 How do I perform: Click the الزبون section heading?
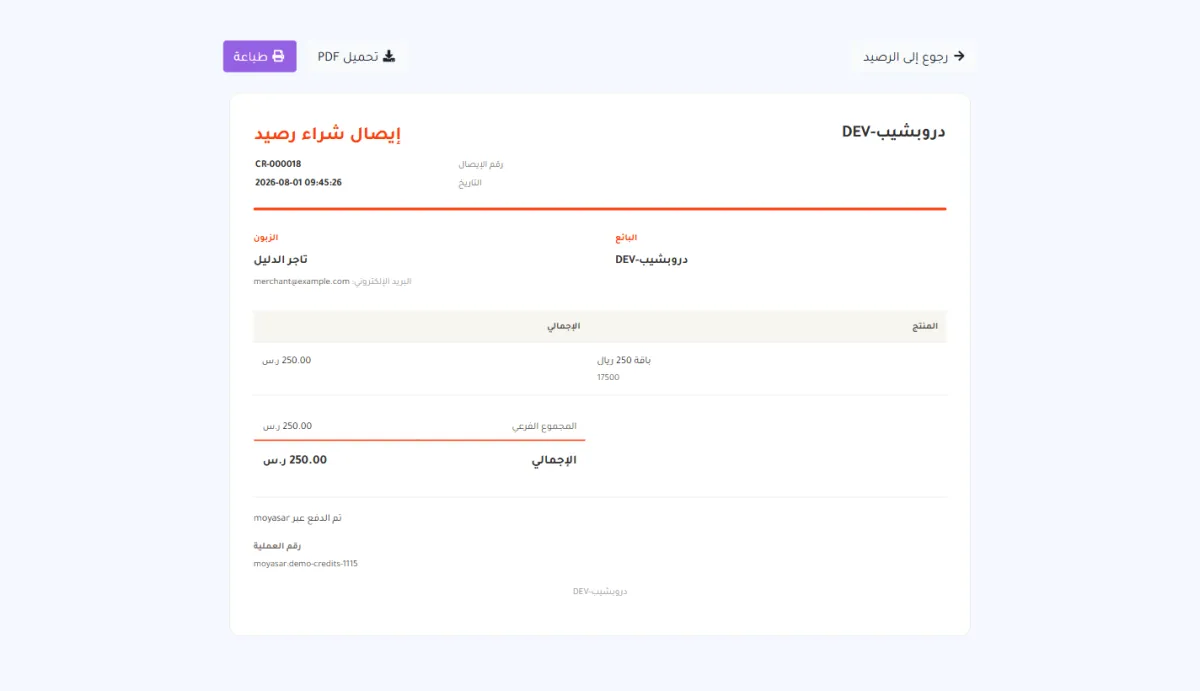click(266, 238)
